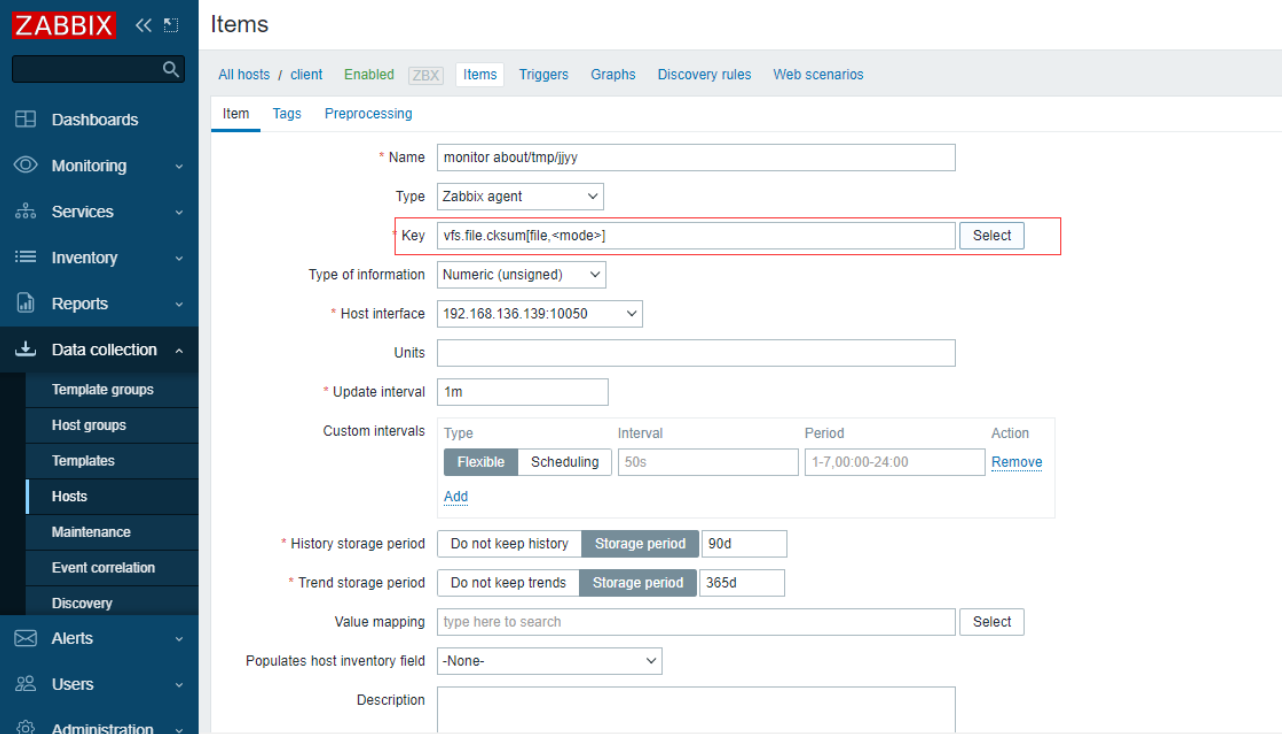Click the Users people icon
The width and height of the screenshot is (1282, 734).
[x=26, y=684]
